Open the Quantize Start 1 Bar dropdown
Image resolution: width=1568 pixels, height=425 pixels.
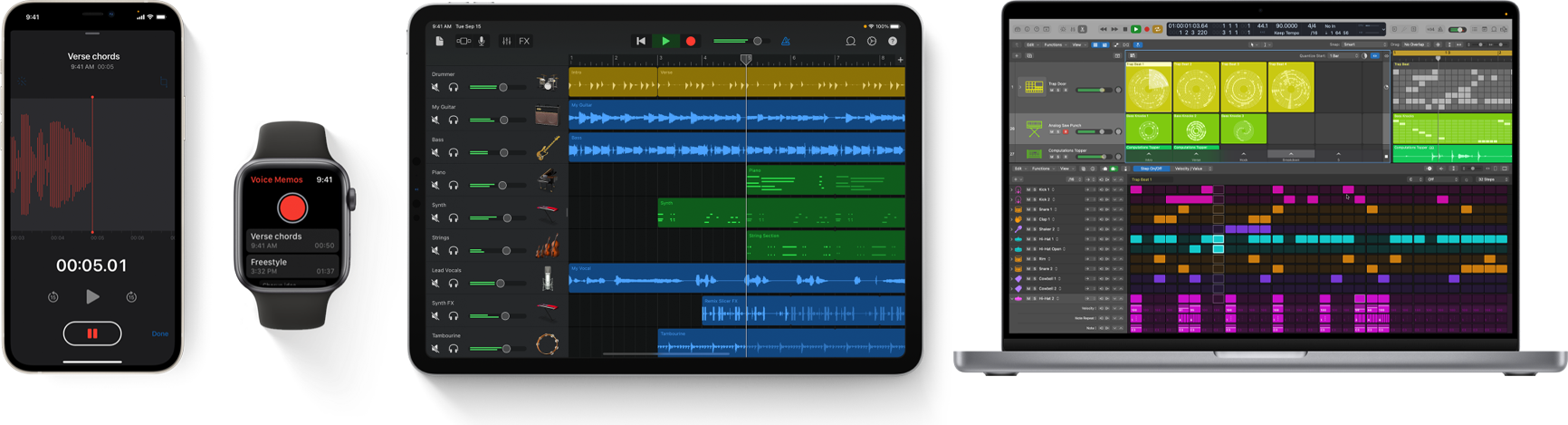pos(1342,55)
